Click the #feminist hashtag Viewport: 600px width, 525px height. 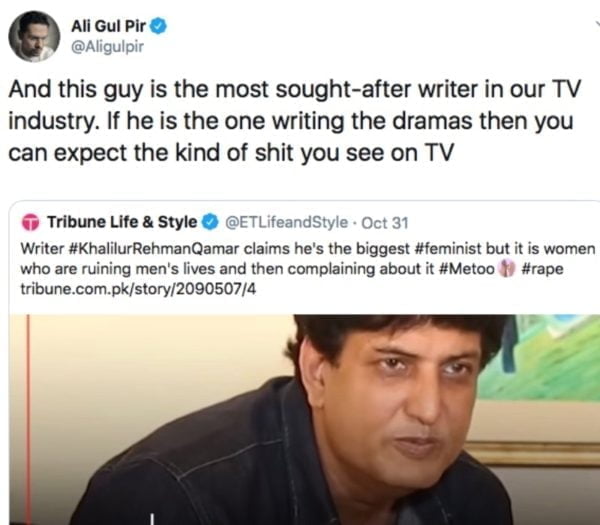(x=448, y=249)
